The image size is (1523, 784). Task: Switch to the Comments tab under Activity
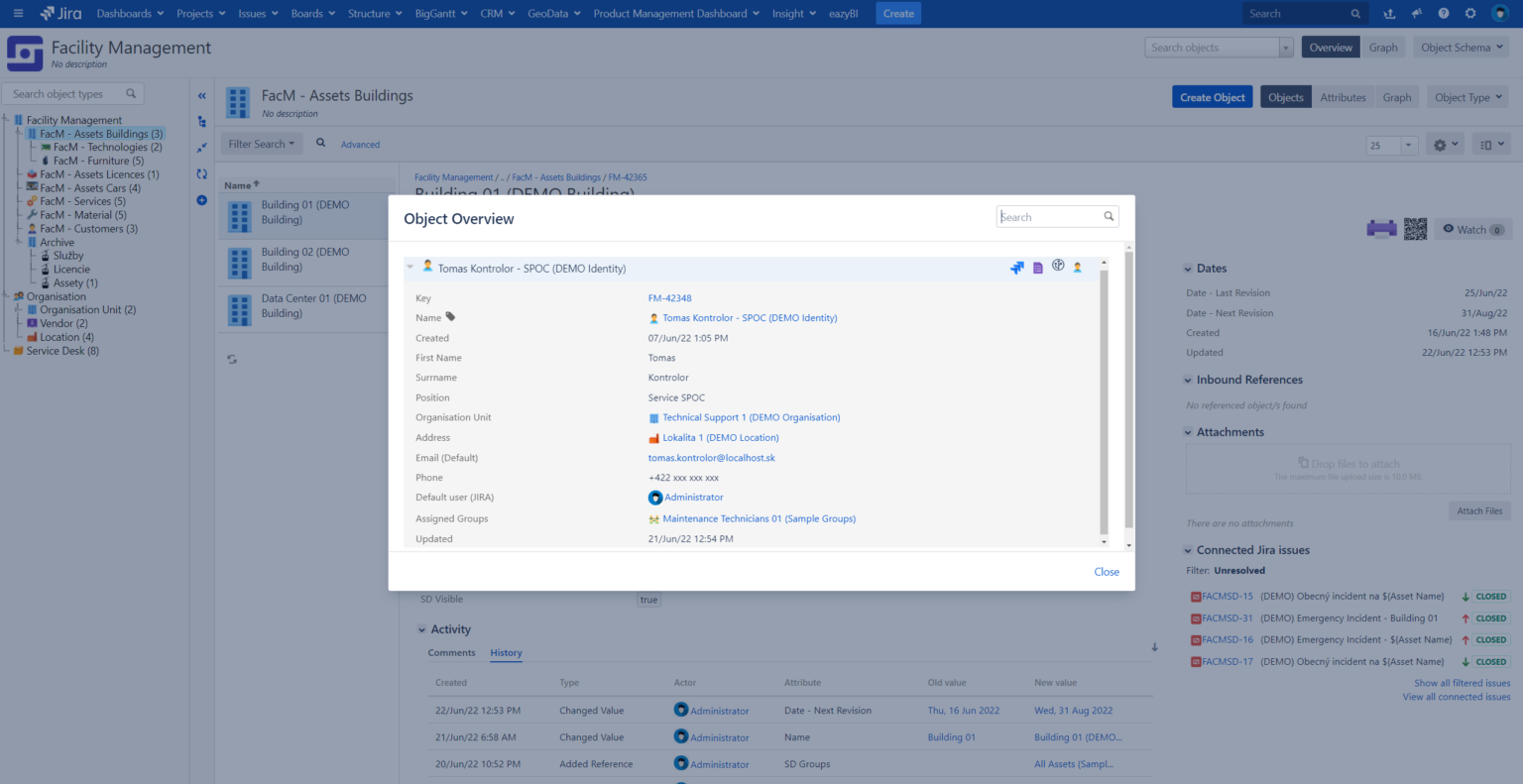pyautogui.click(x=451, y=652)
